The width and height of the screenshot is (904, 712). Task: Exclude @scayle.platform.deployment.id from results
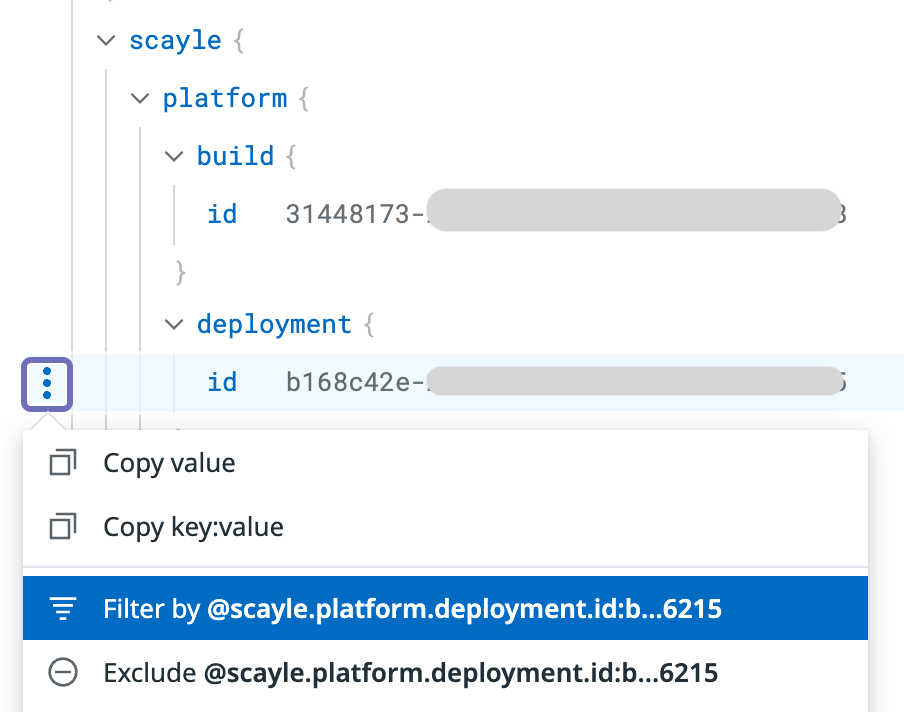(410, 673)
